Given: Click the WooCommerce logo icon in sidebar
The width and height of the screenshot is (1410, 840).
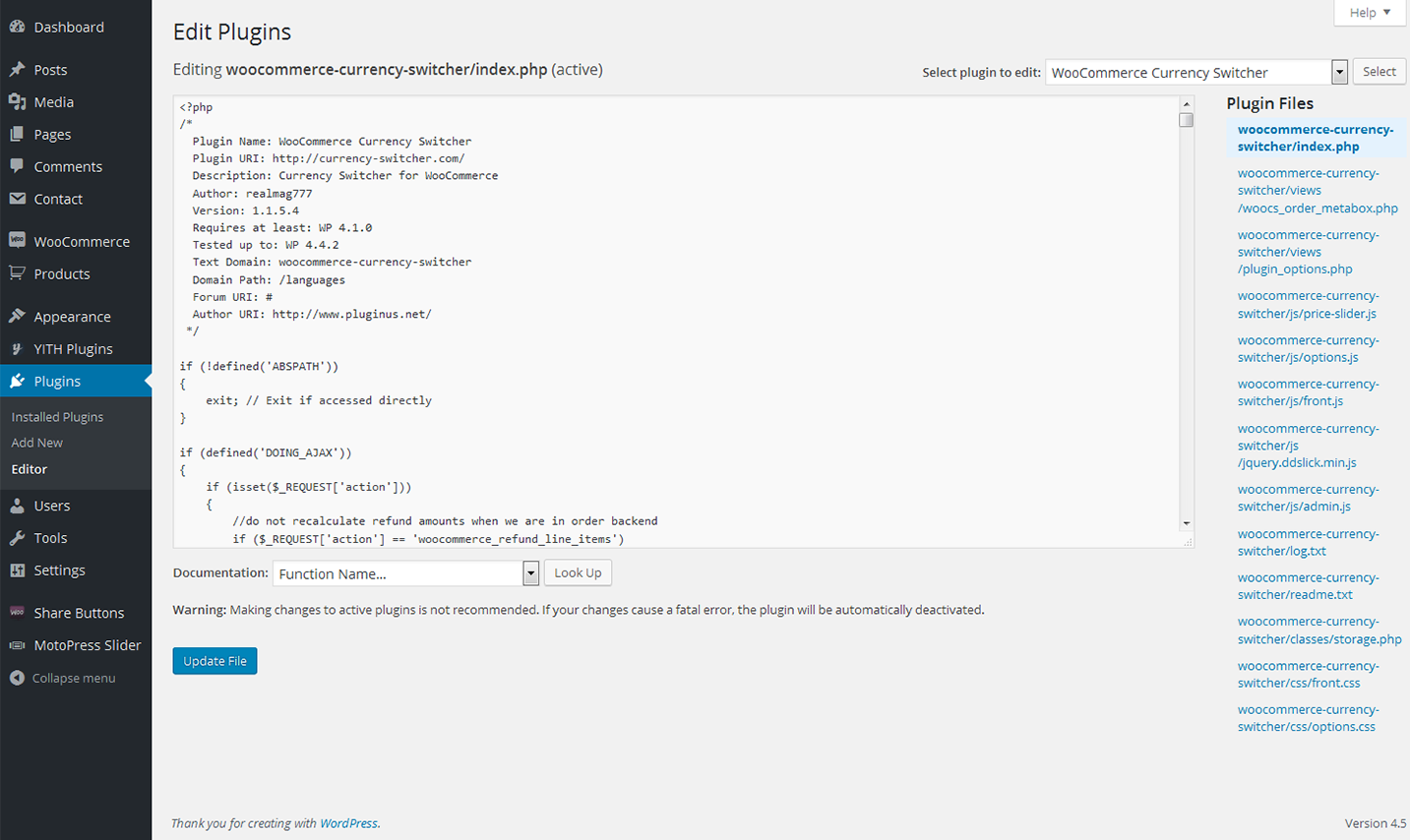Looking at the screenshot, I should tap(17, 241).
